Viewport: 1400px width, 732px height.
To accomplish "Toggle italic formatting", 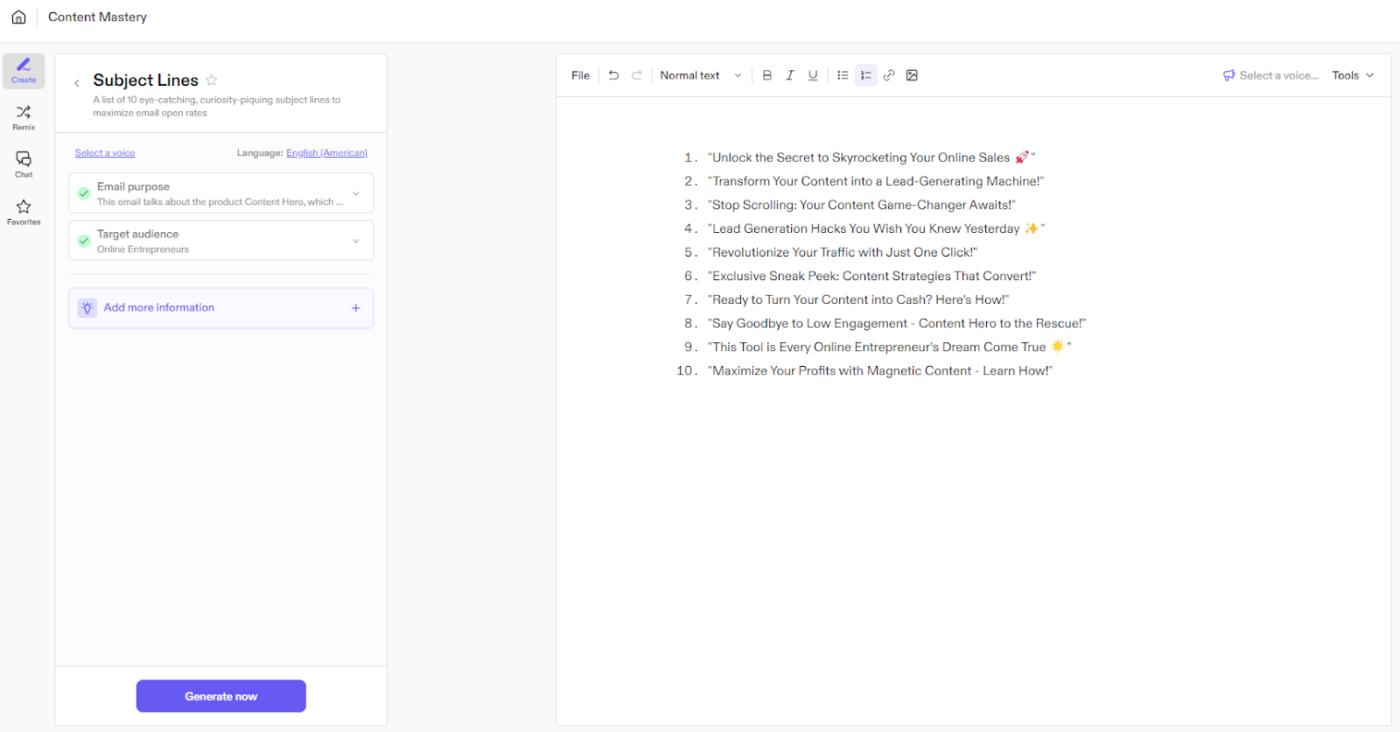I will (x=790, y=75).
